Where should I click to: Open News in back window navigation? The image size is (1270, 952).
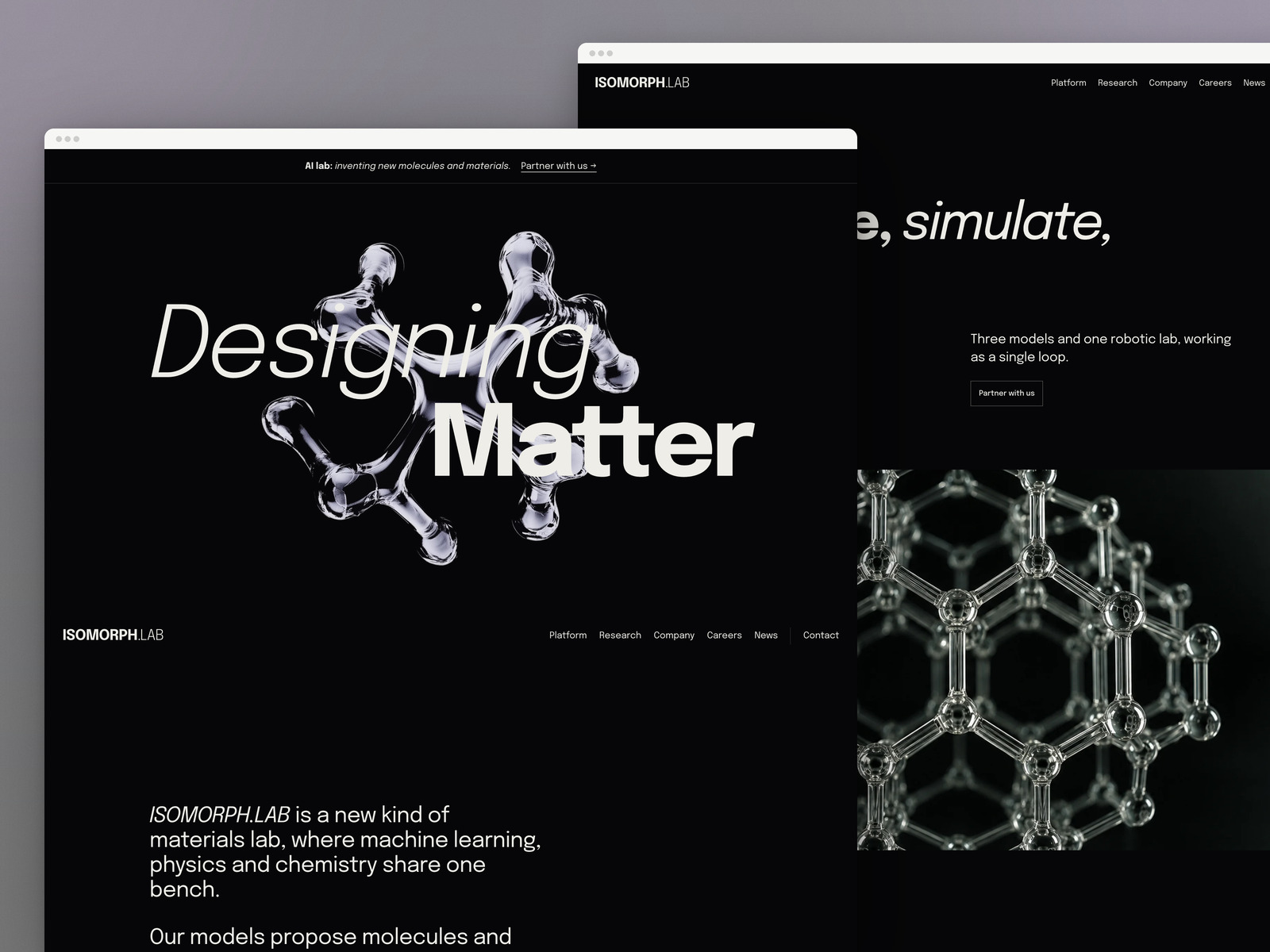pyautogui.click(x=1254, y=83)
